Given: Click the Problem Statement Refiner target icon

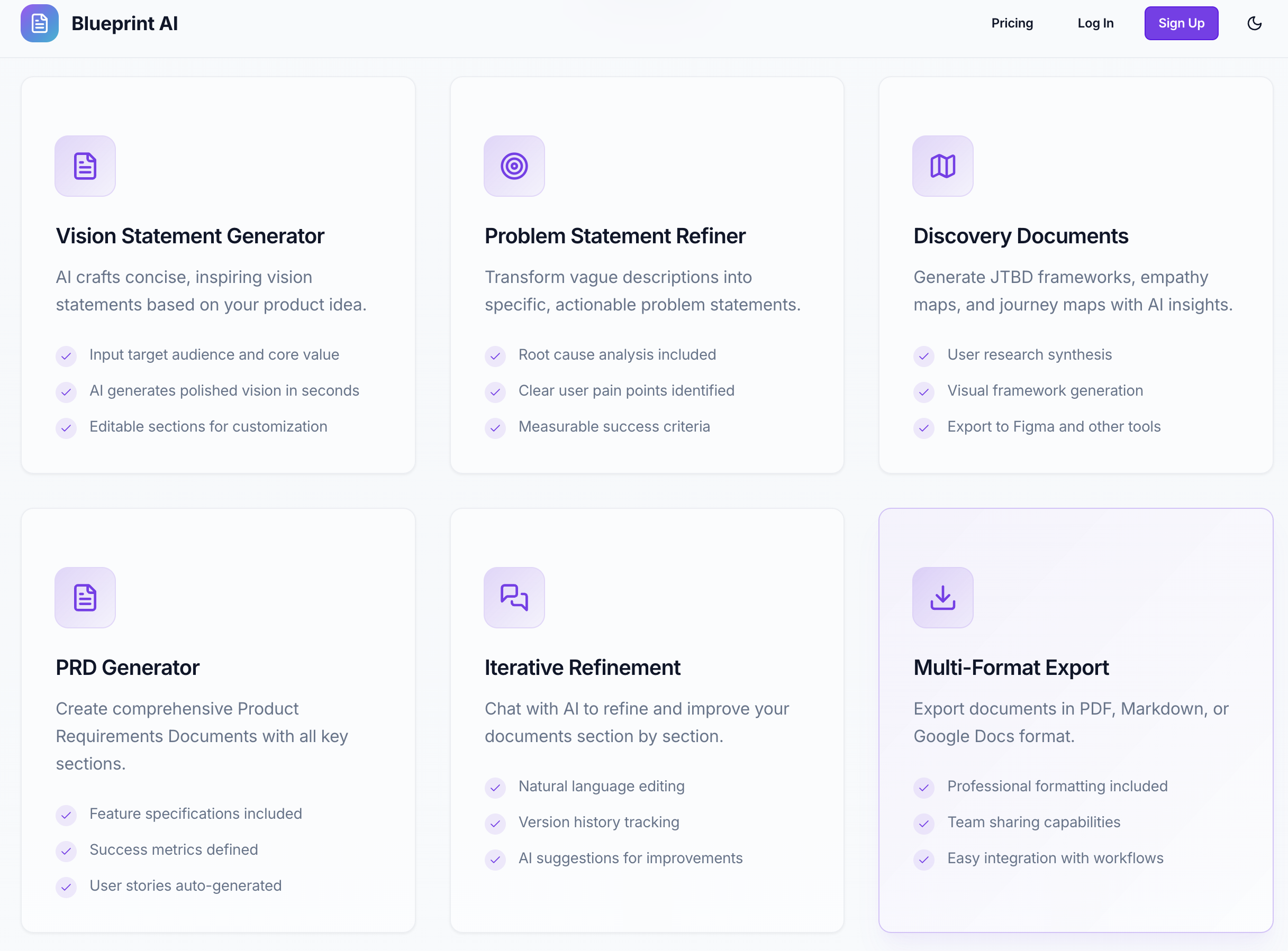Looking at the screenshot, I should point(514,167).
